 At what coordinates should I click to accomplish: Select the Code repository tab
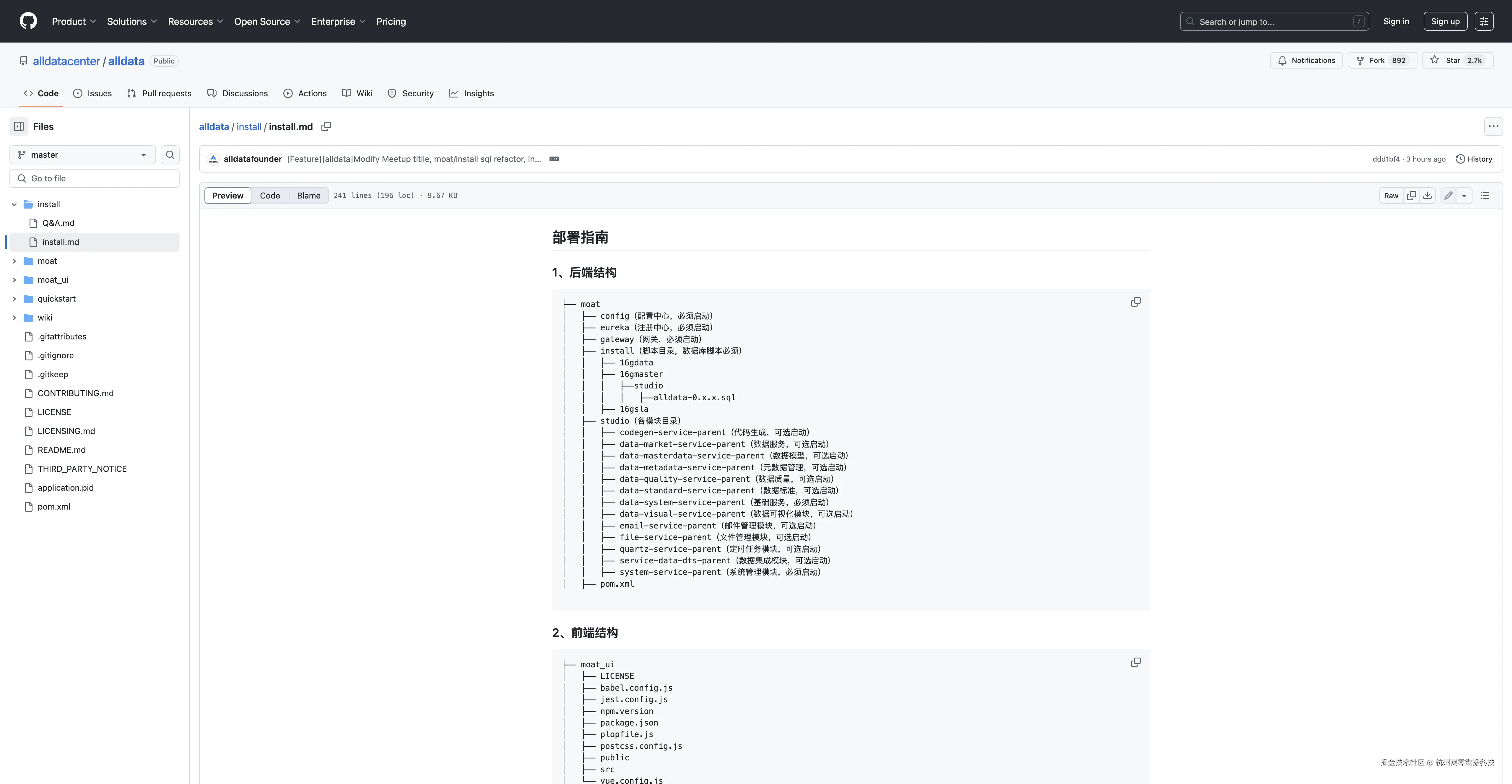pyautogui.click(x=41, y=93)
